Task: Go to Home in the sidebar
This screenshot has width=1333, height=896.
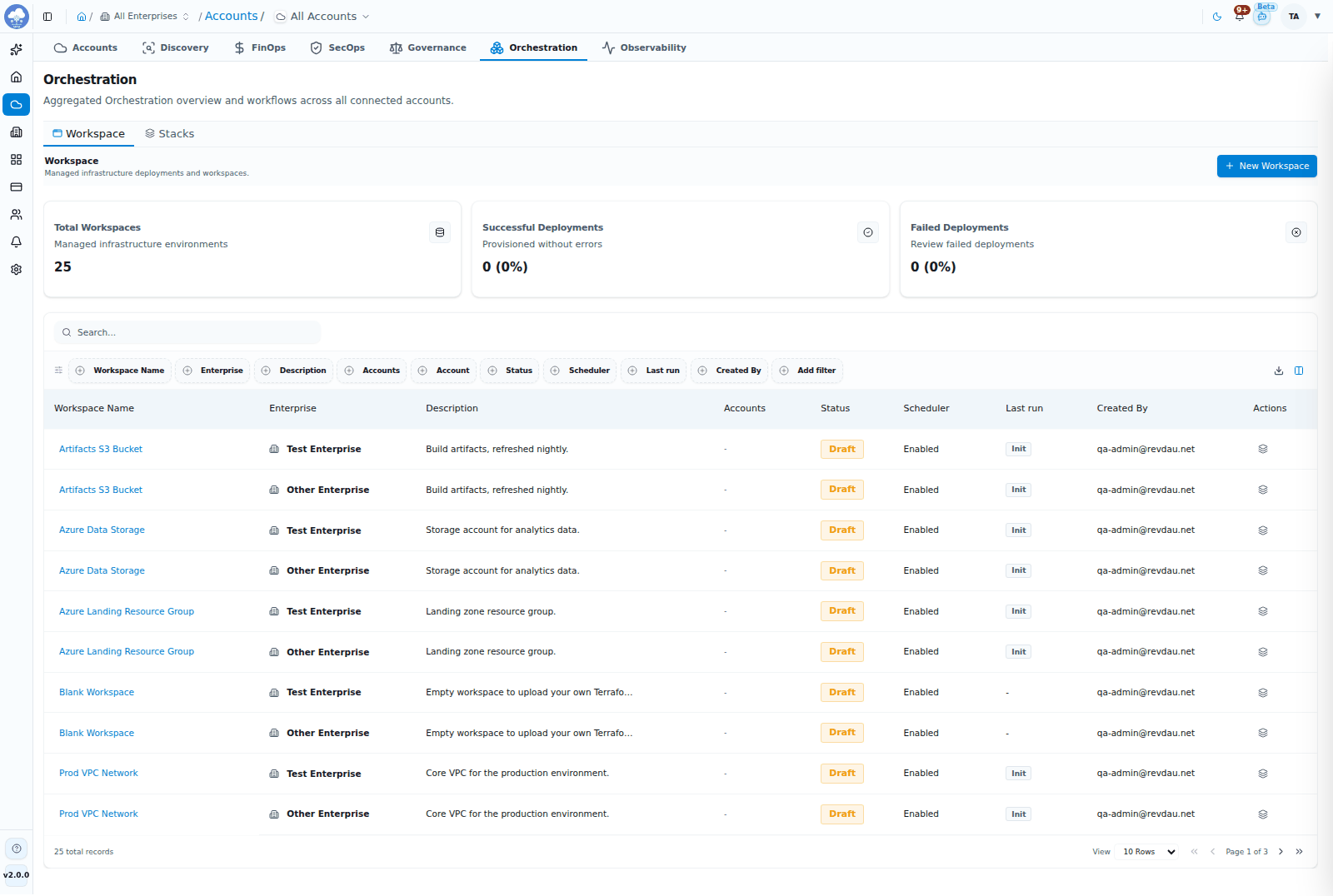Action: pos(16,77)
